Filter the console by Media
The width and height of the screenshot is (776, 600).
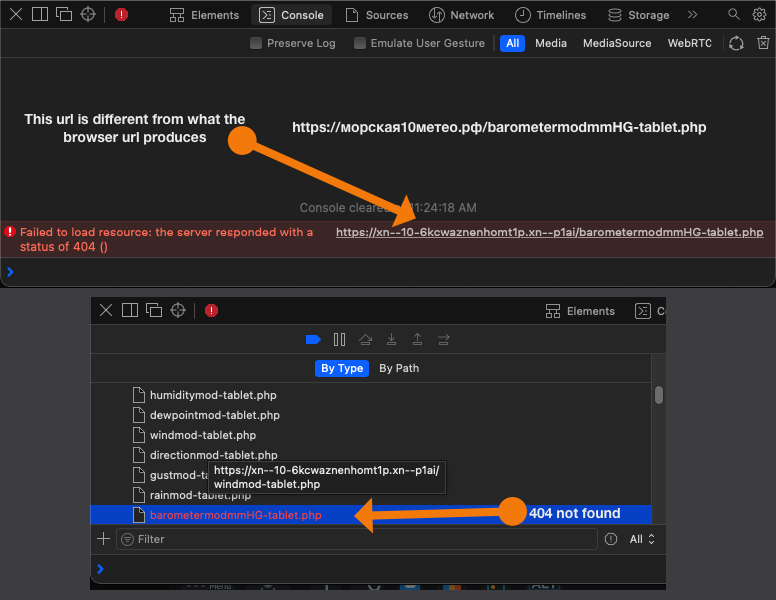[551, 43]
